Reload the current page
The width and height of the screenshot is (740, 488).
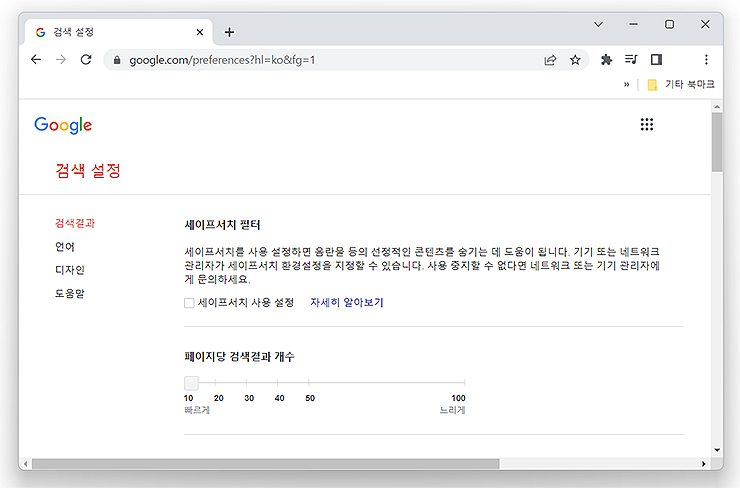[86, 59]
